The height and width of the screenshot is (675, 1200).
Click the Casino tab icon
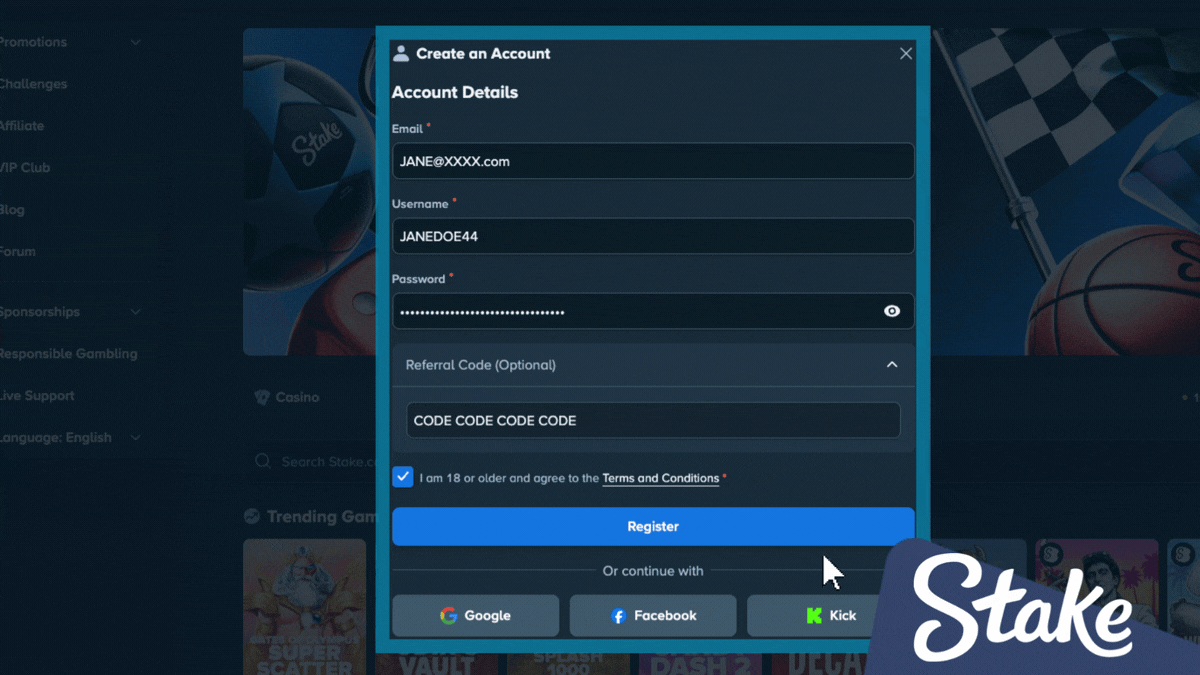click(x=263, y=397)
